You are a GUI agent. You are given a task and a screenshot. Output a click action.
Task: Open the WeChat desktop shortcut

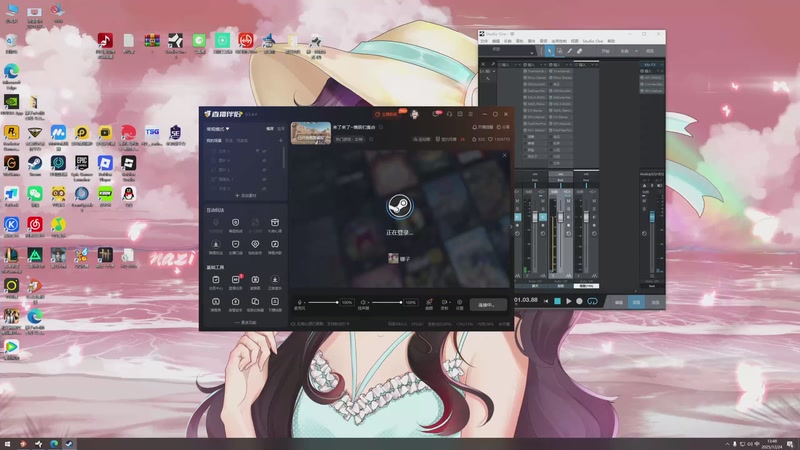pyautogui.click(x=35, y=194)
